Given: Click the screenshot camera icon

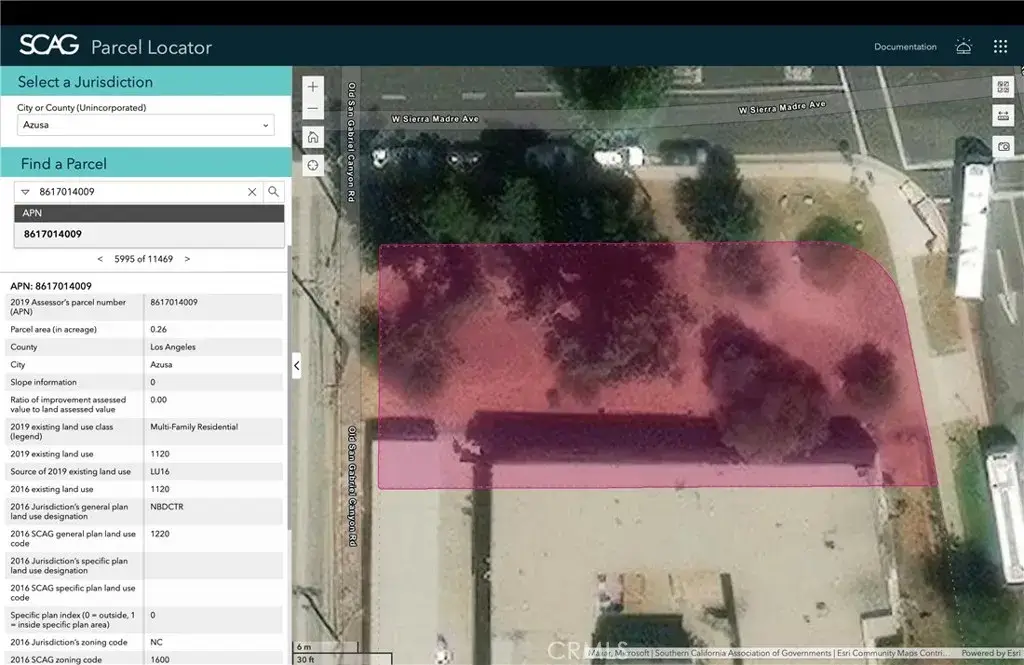Looking at the screenshot, I should 1002,145.
